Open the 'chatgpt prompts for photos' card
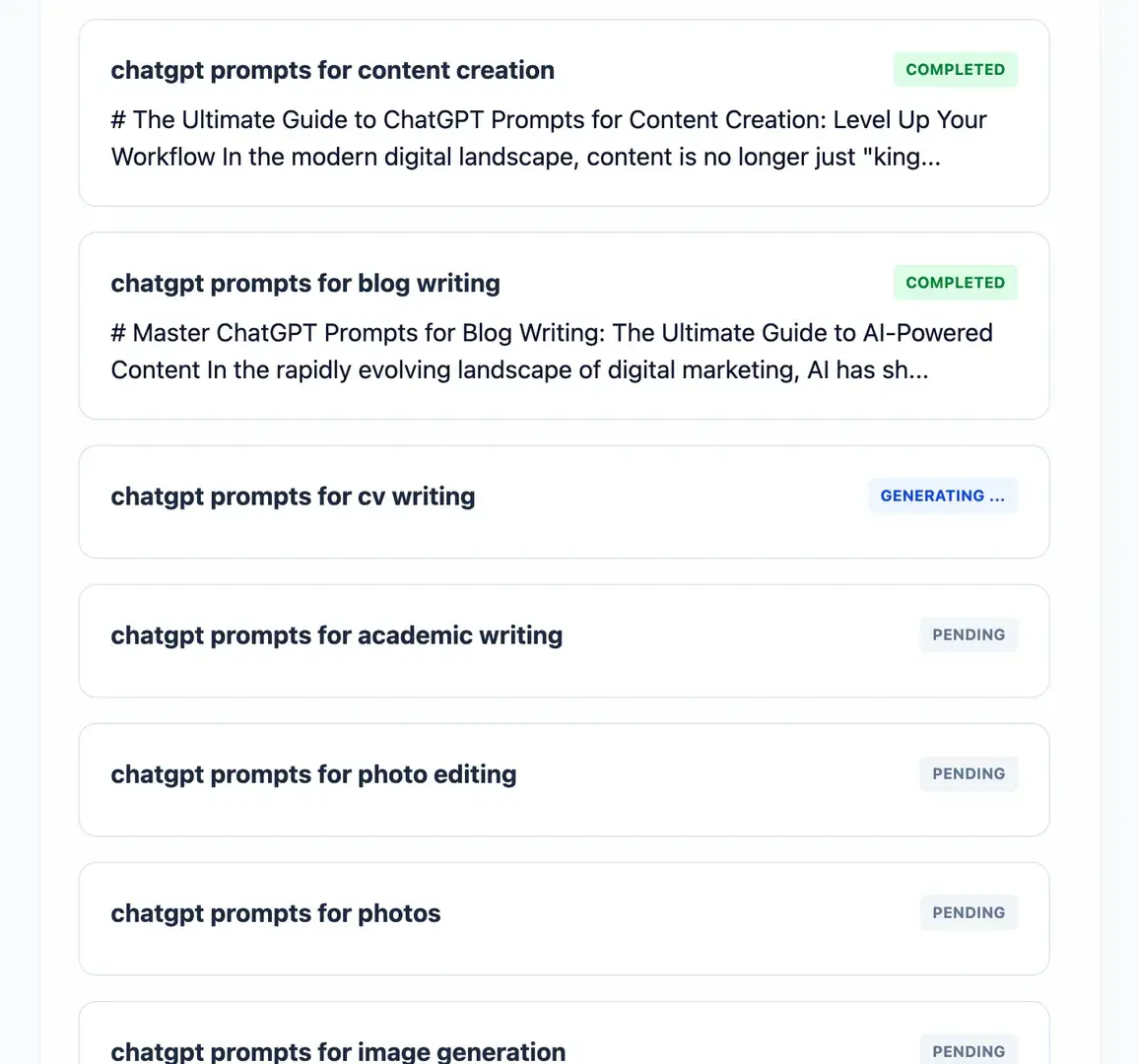Viewport: 1137px width, 1064px height. tap(564, 918)
